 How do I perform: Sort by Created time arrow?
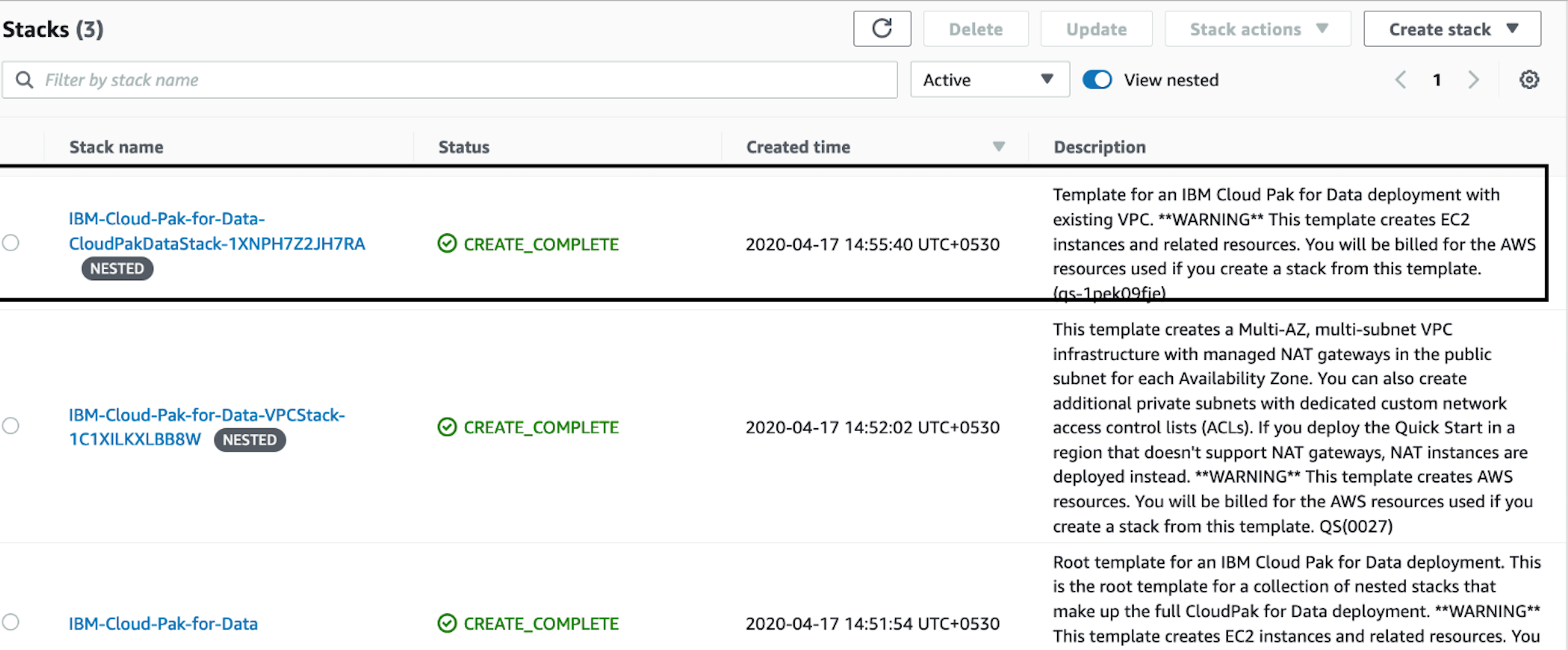pos(999,147)
